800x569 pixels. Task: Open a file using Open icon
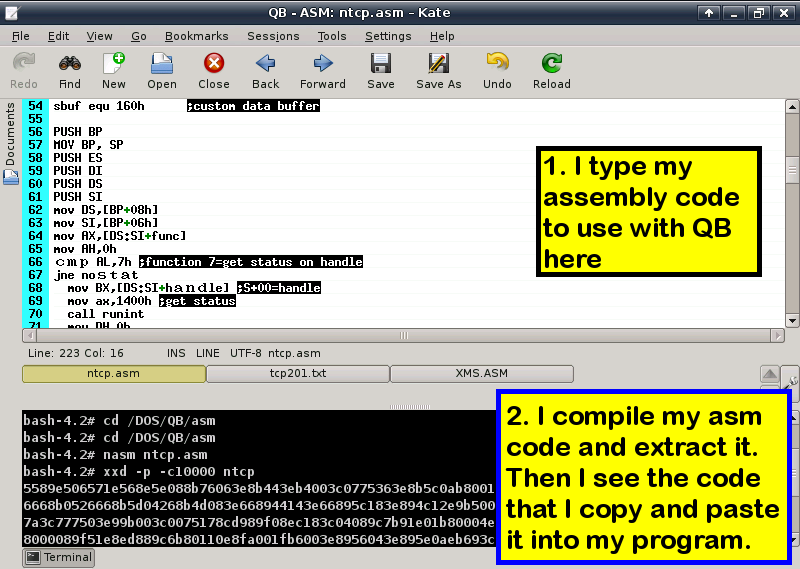coord(162,70)
